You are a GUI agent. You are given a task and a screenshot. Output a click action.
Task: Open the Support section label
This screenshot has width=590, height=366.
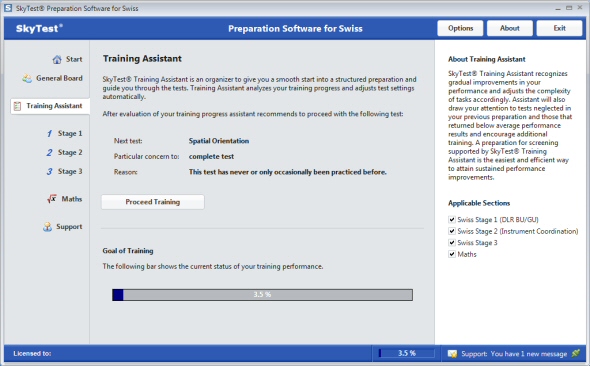(x=69, y=226)
